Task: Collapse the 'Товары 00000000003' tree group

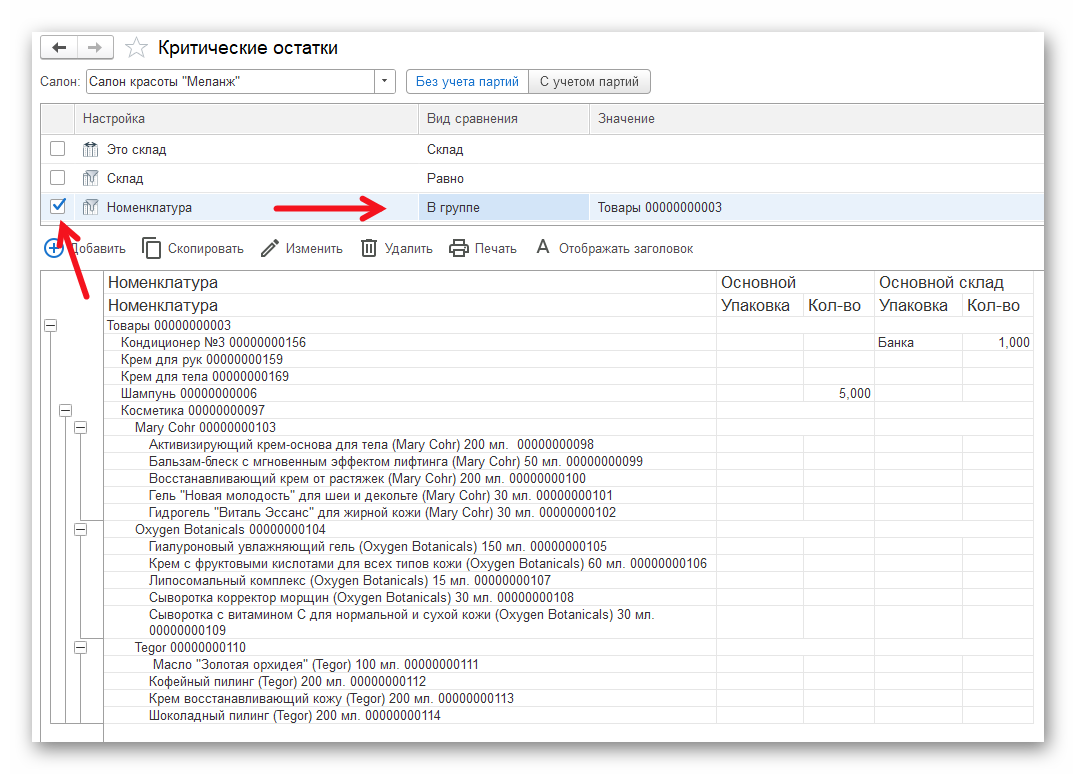Action: pyautogui.click(x=51, y=326)
